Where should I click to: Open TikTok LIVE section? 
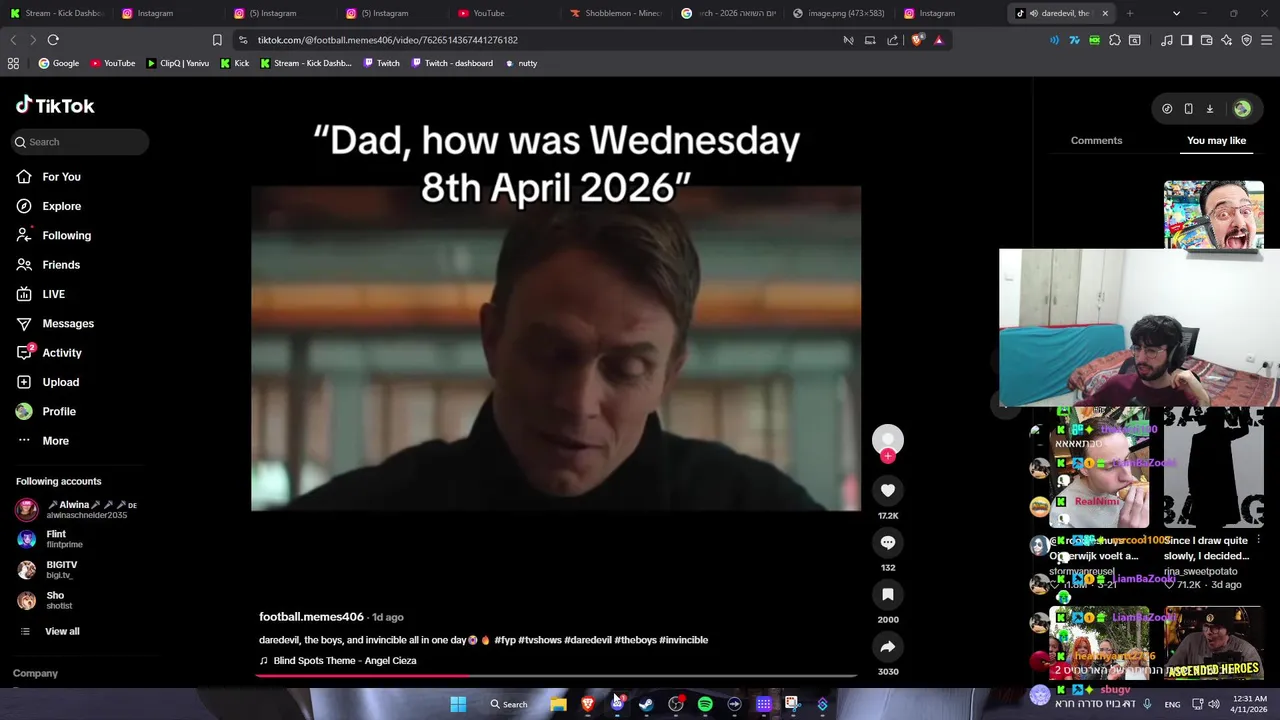[x=40, y=294]
